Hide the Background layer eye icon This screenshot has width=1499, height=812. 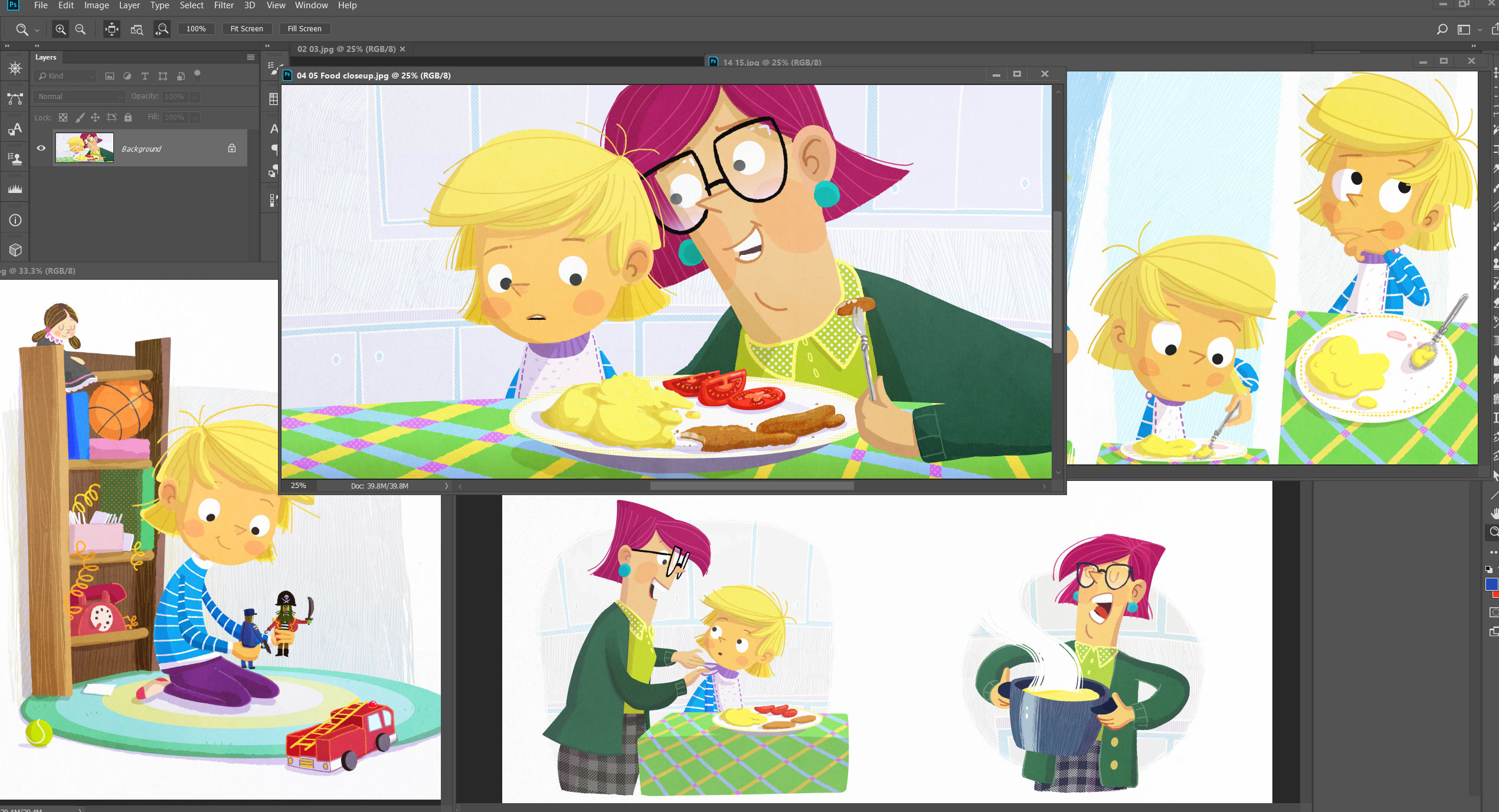(41, 148)
